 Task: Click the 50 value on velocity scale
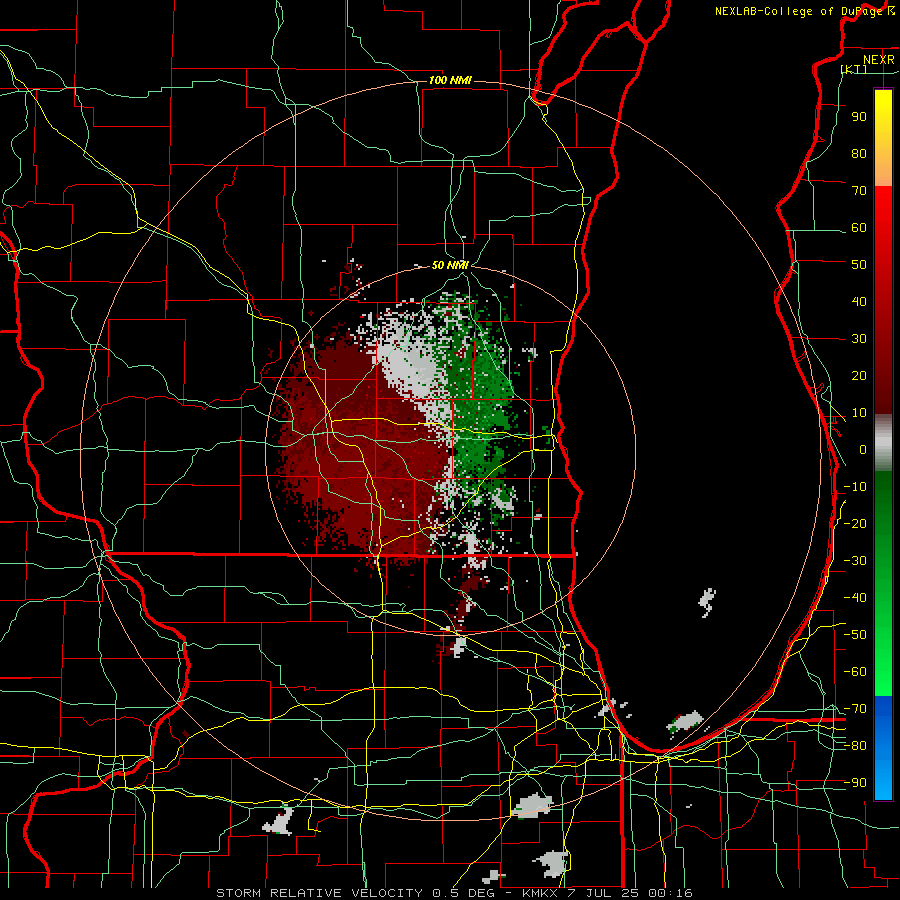click(859, 265)
